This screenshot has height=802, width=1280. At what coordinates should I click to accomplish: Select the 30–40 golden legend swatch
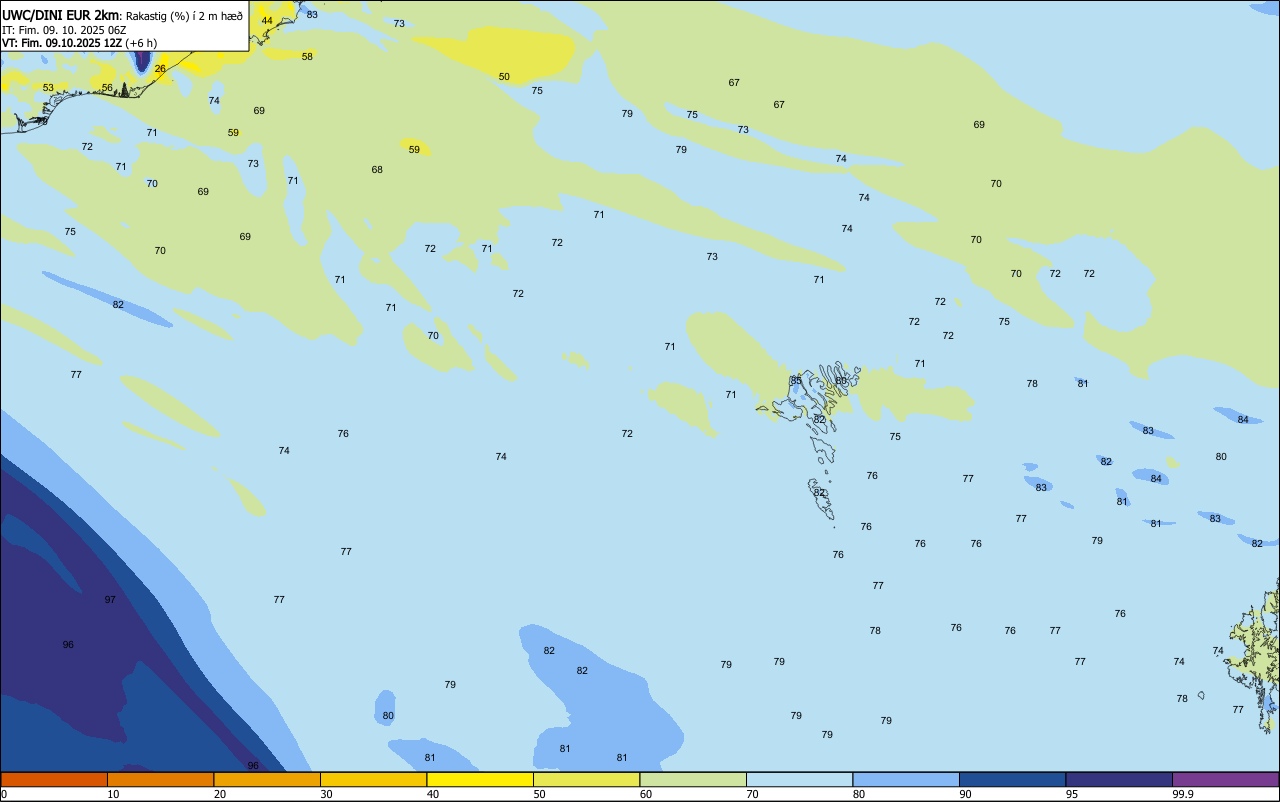click(x=373, y=779)
